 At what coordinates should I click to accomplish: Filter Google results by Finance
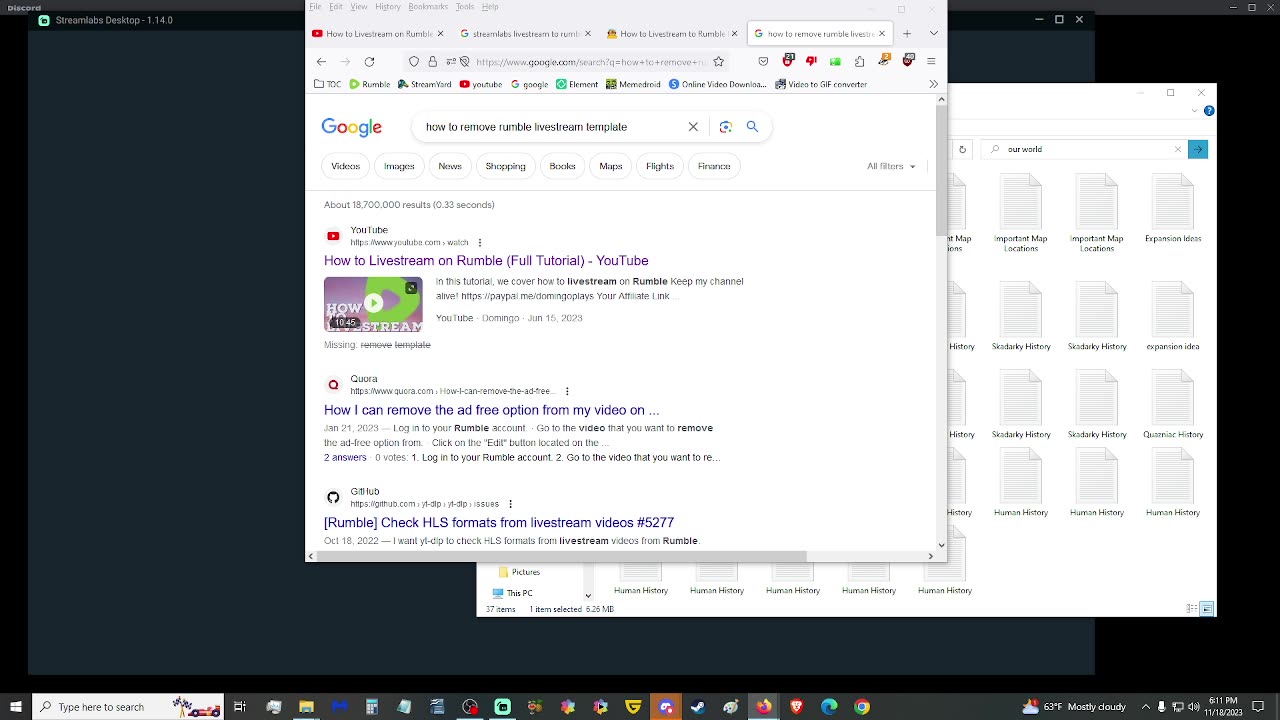pos(714,166)
